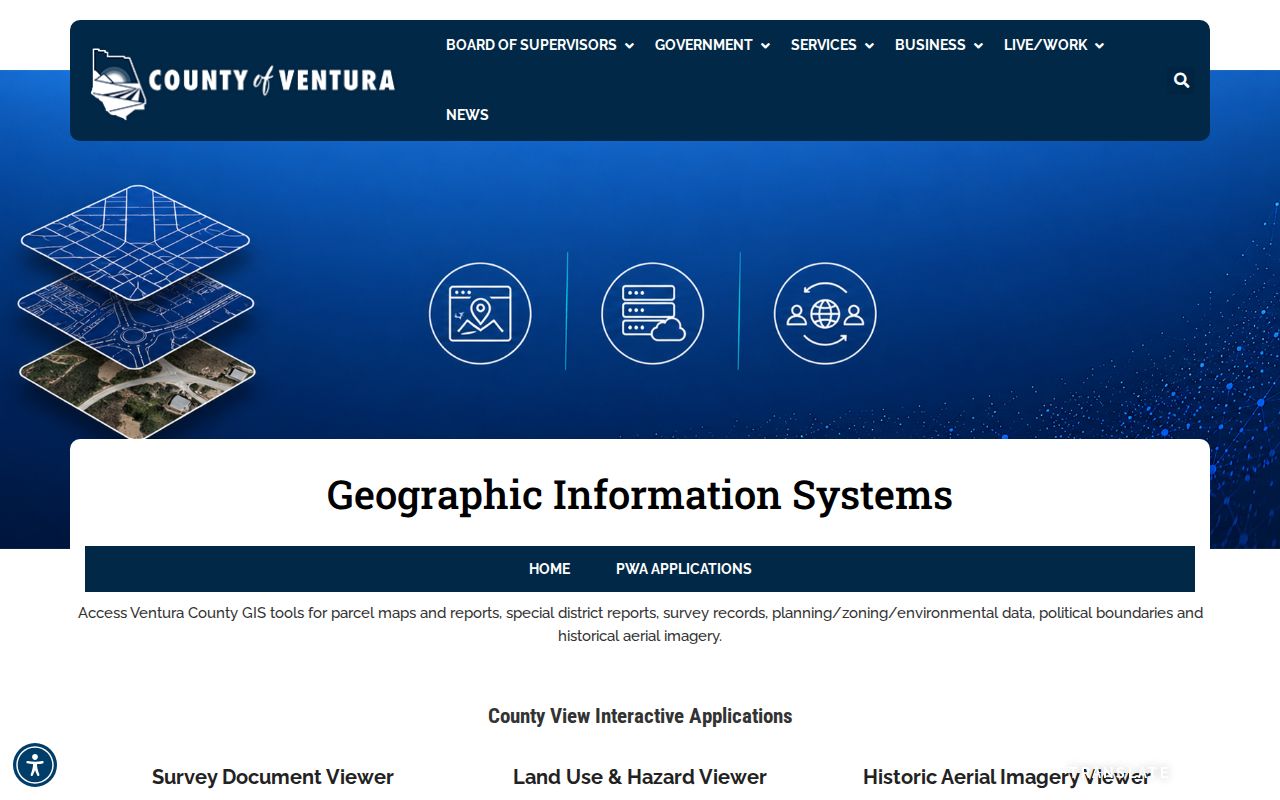
Task: Click the County of Ventura logo
Action: click(243, 83)
